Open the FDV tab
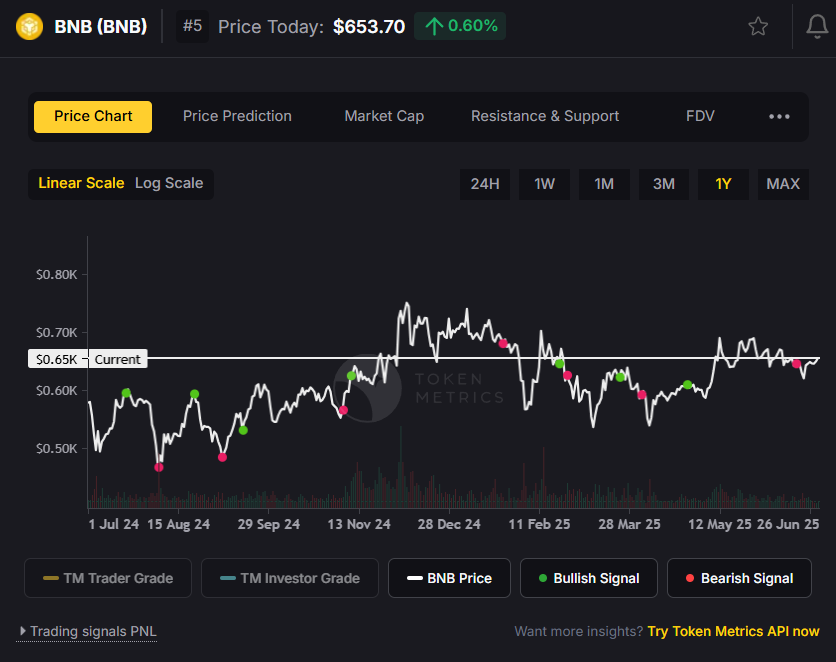 coord(700,116)
